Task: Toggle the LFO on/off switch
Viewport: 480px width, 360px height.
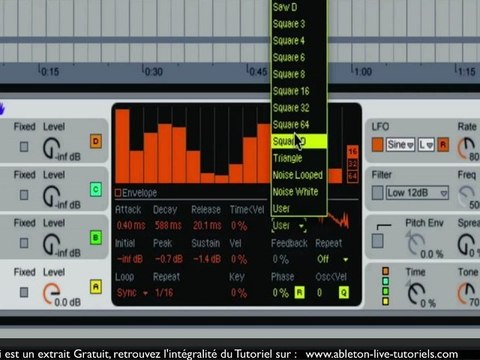Action: pyautogui.click(x=378, y=145)
